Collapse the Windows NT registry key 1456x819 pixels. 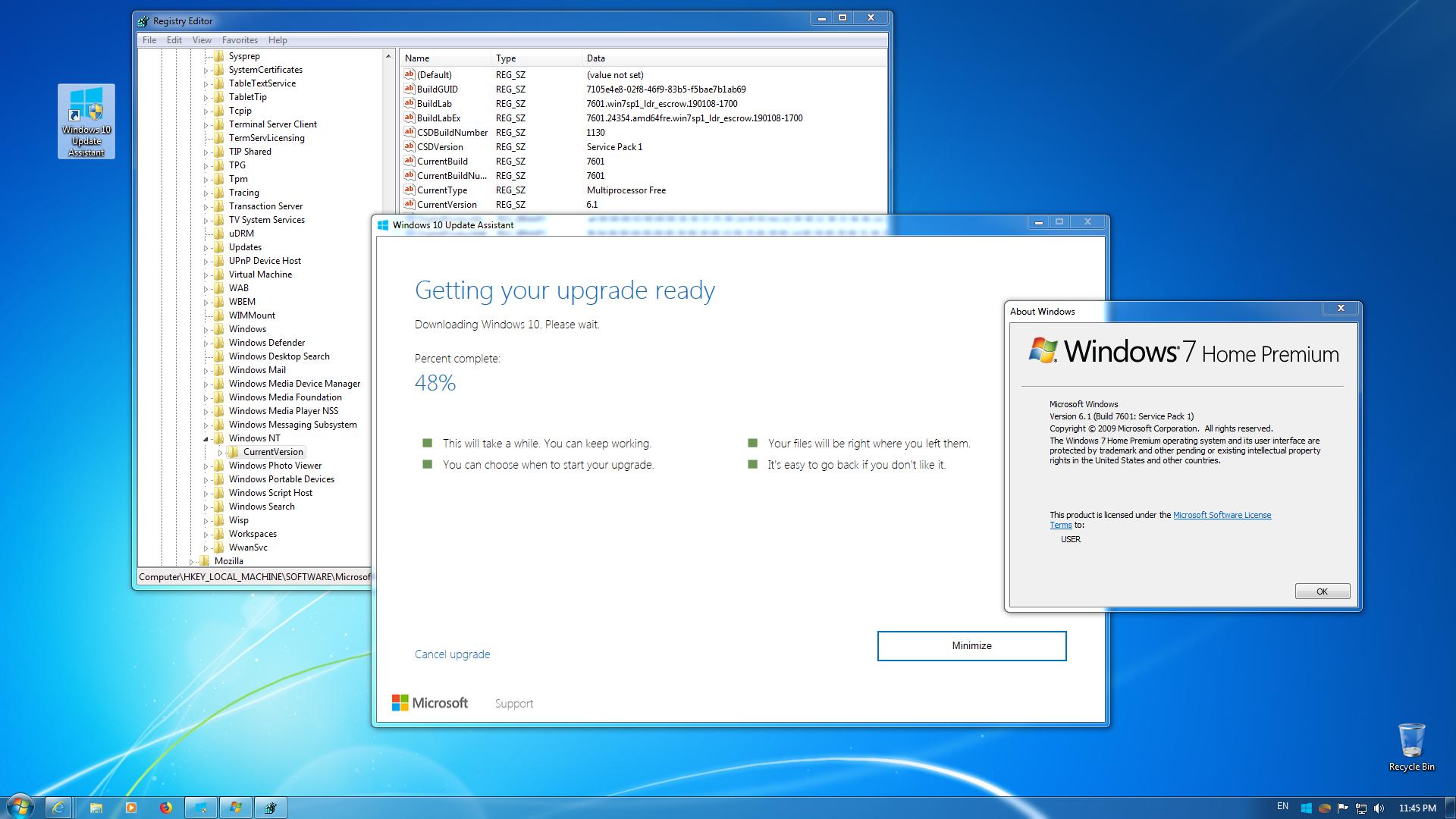(206, 439)
